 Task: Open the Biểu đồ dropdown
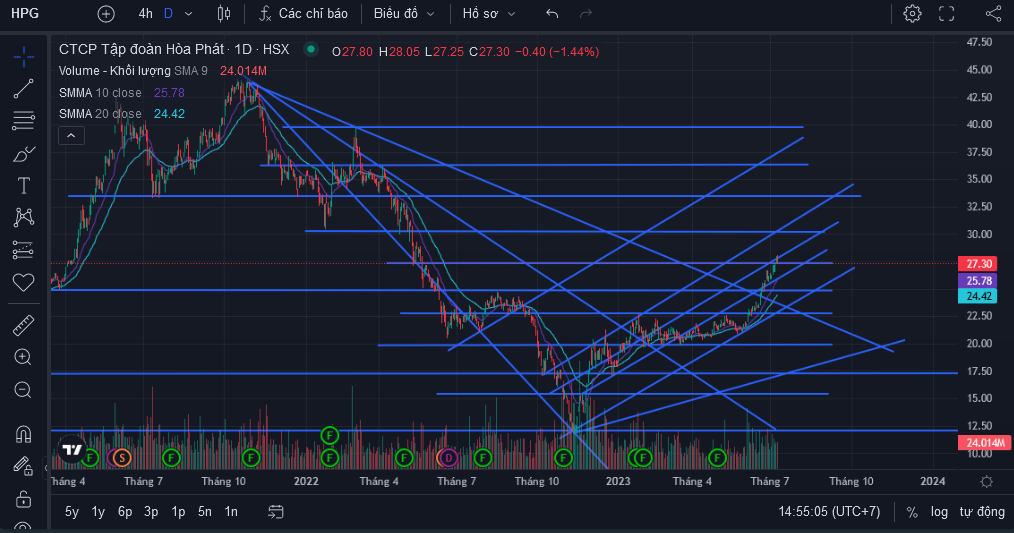pyautogui.click(x=404, y=14)
